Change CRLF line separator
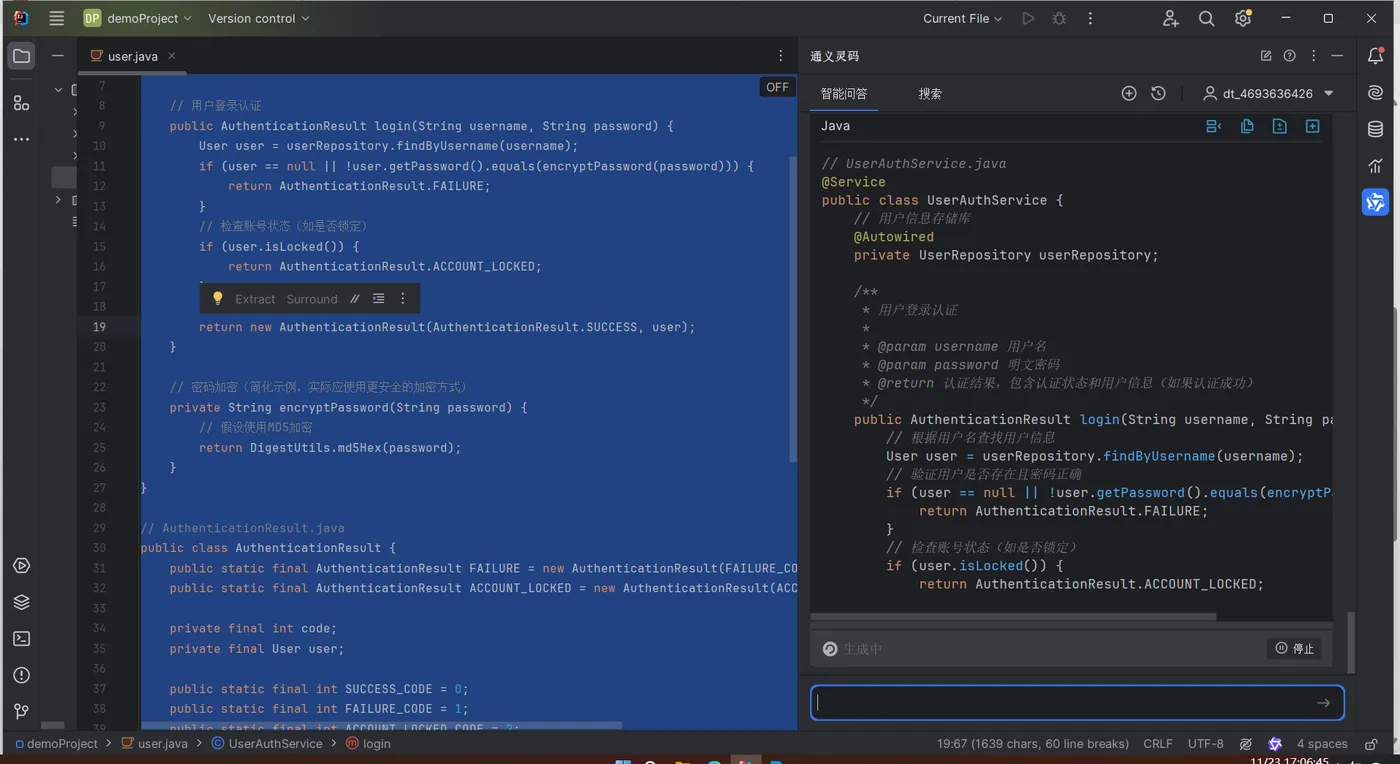The width and height of the screenshot is (1400, 764). point(1158,744)
